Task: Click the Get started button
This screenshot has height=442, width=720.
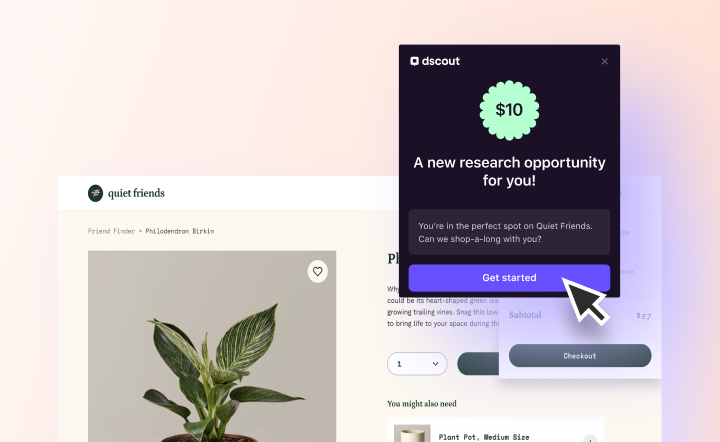Action: coord(509,278)
